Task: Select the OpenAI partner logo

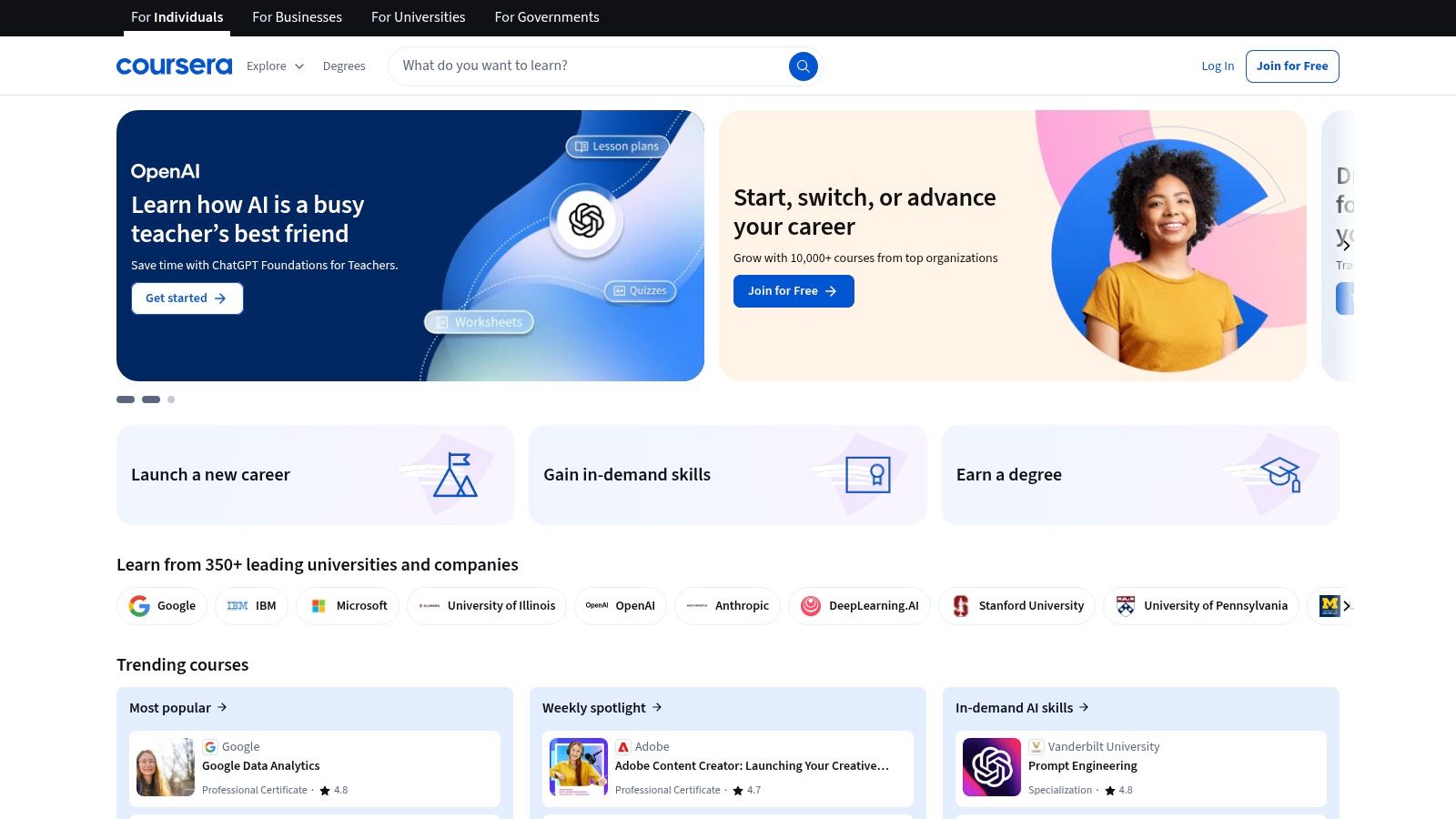Action: (621, 605)
